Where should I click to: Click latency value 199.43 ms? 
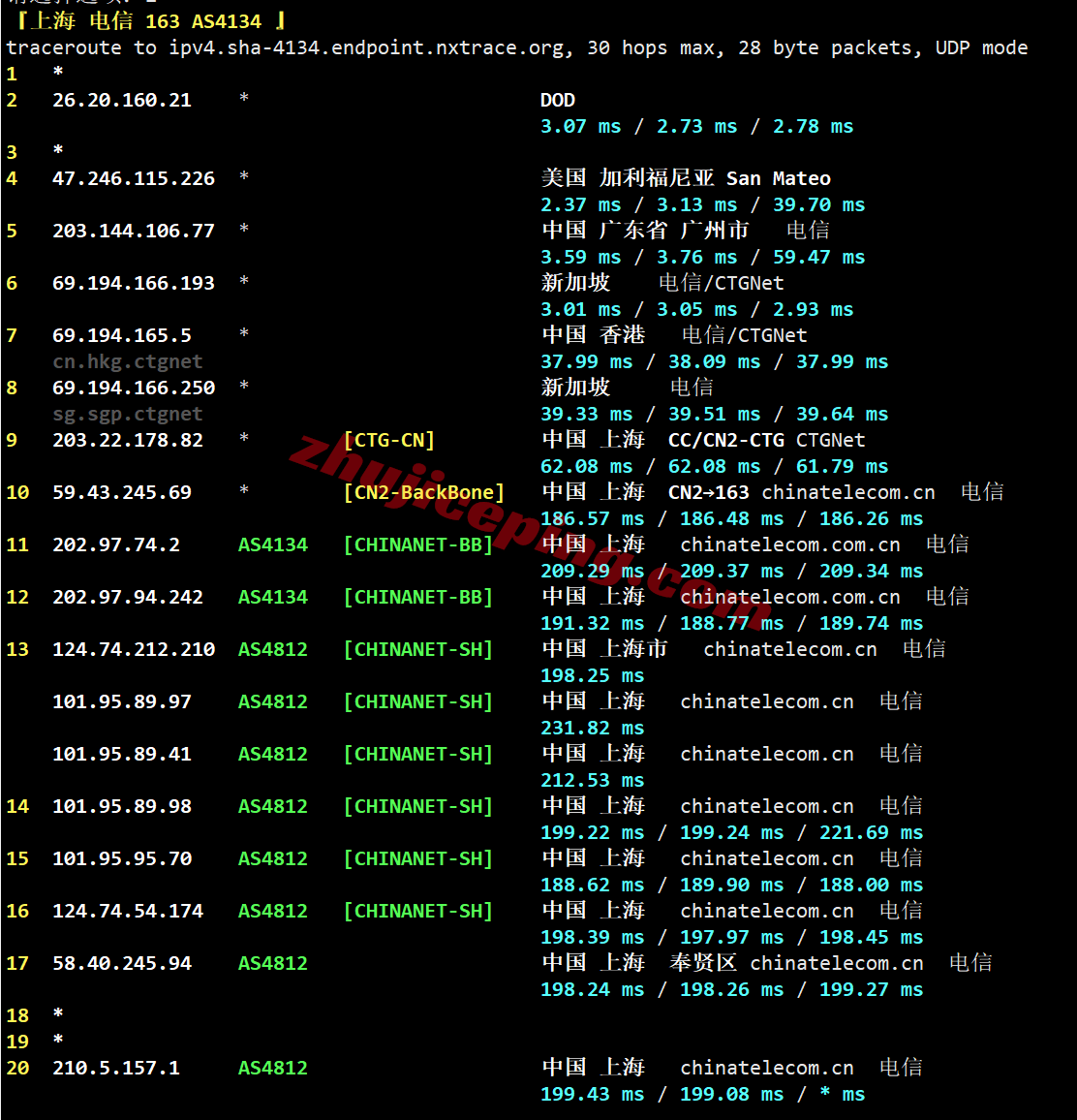[592, 1094]
